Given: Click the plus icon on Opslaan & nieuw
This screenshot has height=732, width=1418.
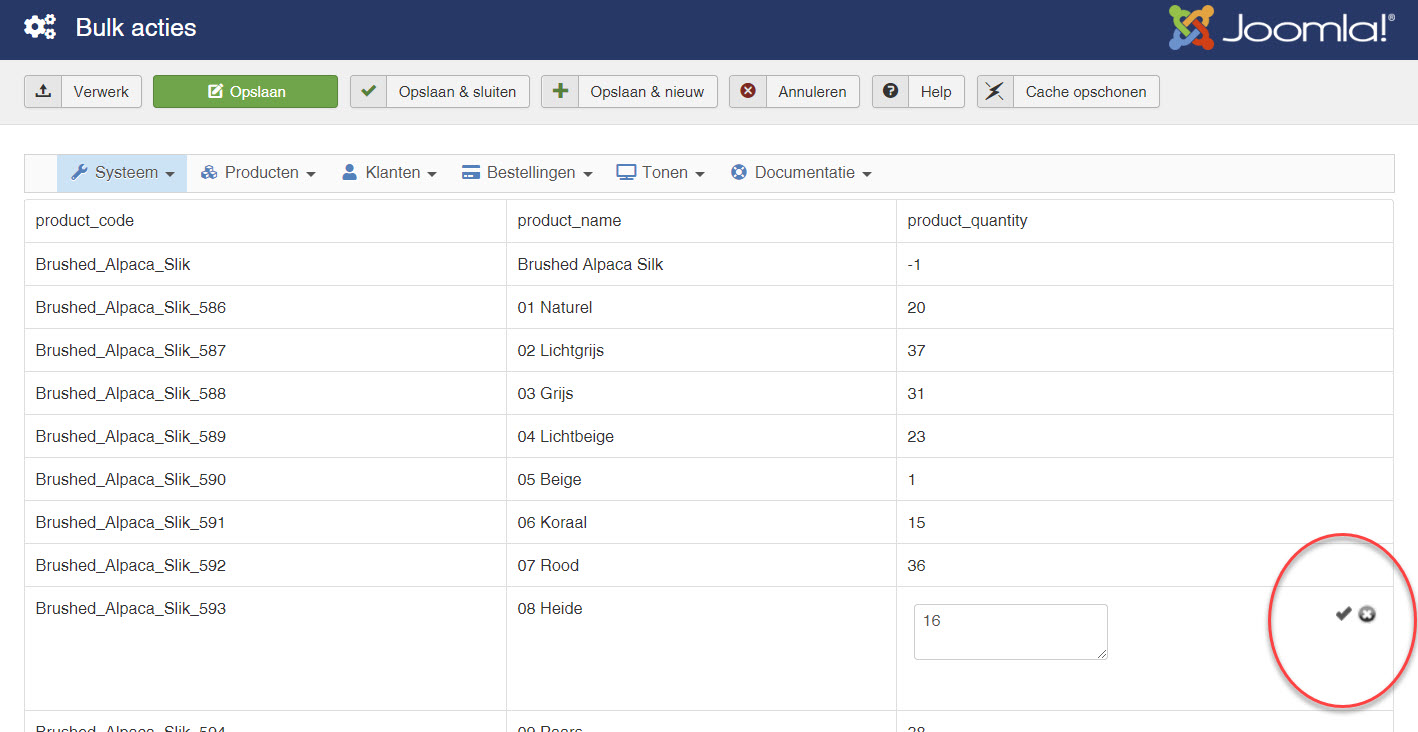Looking at the screenshot, I should (560, 92).
